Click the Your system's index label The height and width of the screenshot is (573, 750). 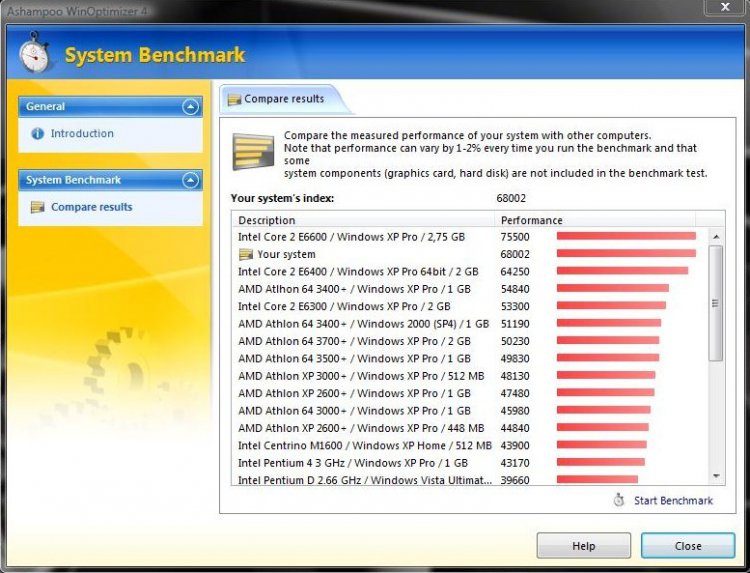pyautogui.click(x=282, y=198)
